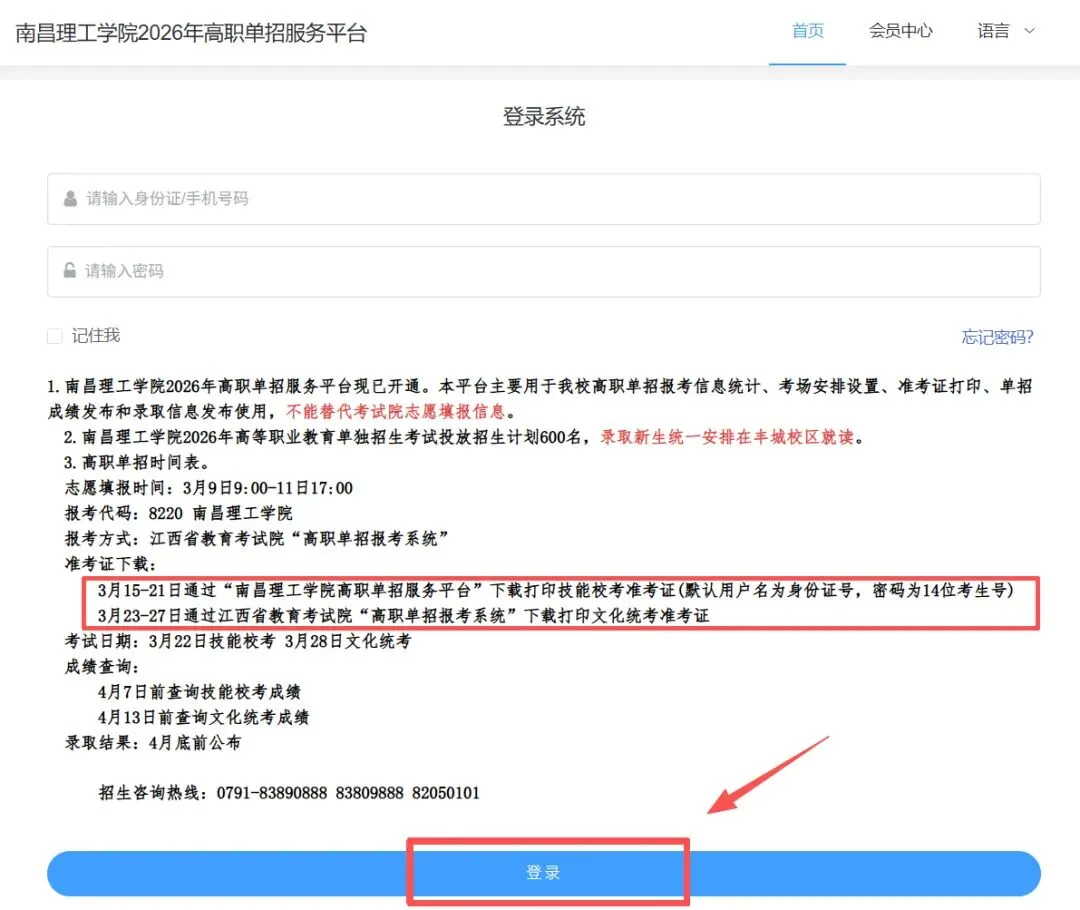The image size is (1080, 910).
Task: Open the 会员中心 menu item
Action: (x=900, y=31)
